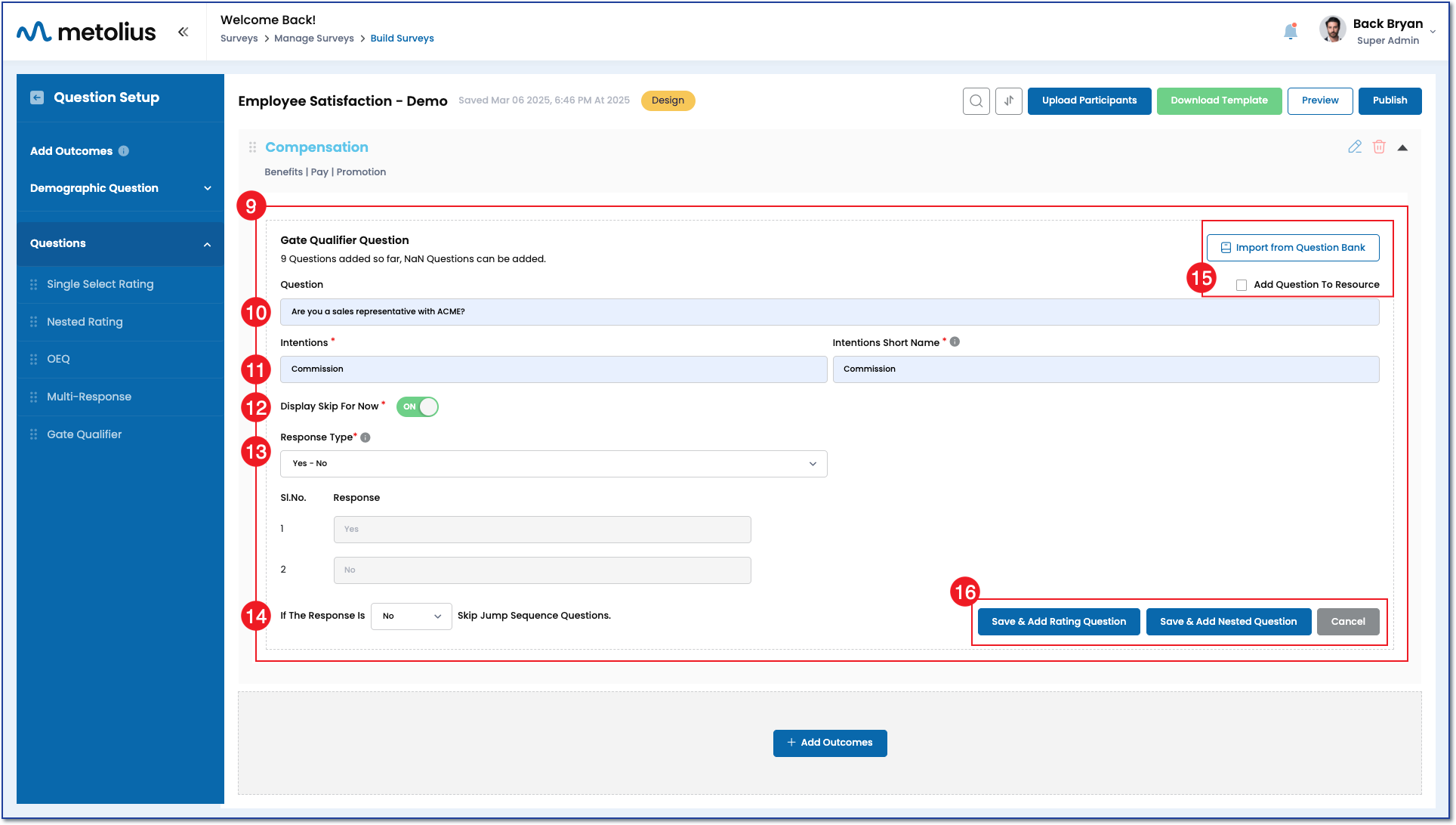The height and width of the screenshot is (825, 1456).
Task: Select Gate Qualifier question type
Action: [84, 434]
